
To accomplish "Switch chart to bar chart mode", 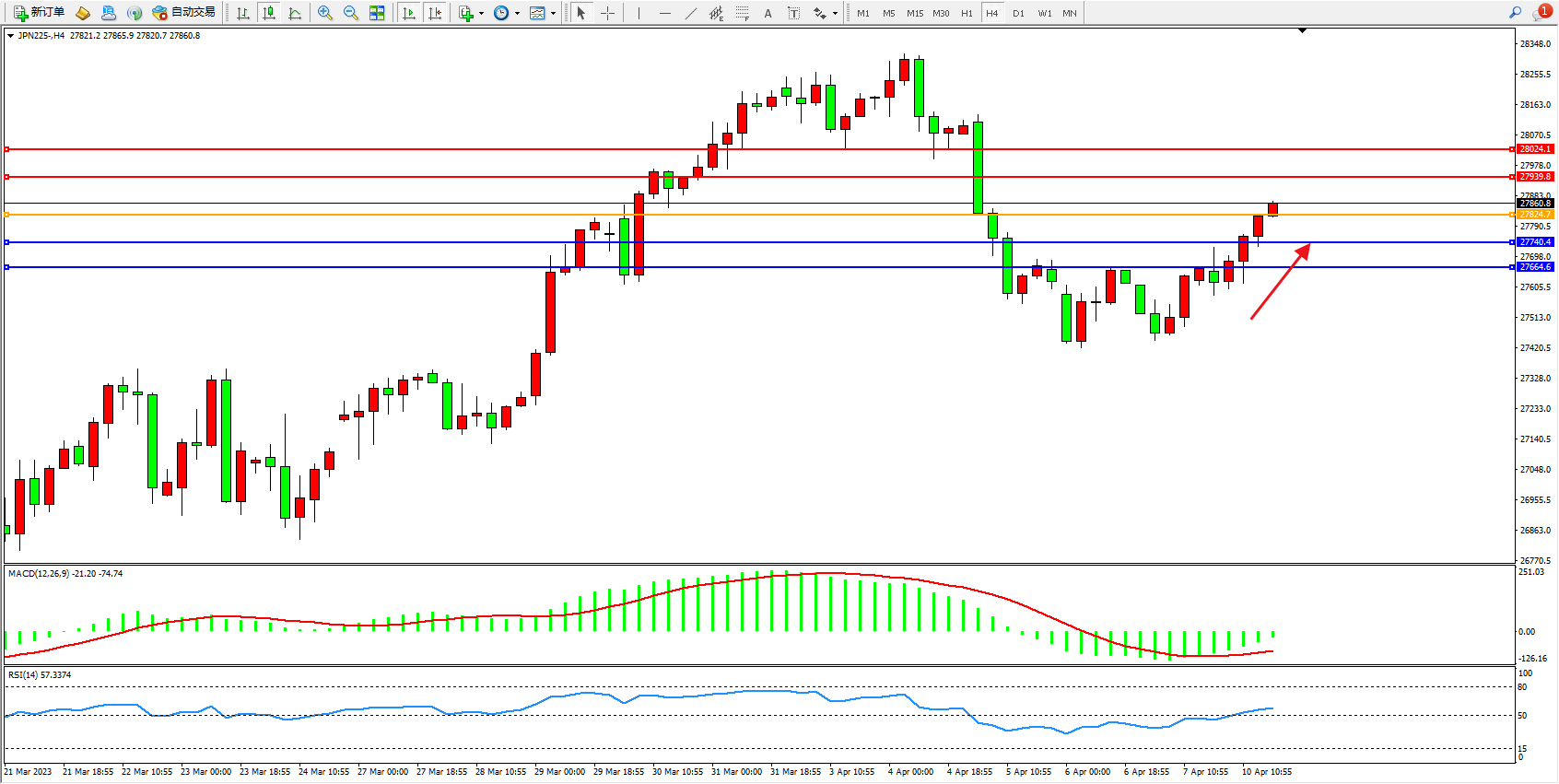I will click(243, 13).
